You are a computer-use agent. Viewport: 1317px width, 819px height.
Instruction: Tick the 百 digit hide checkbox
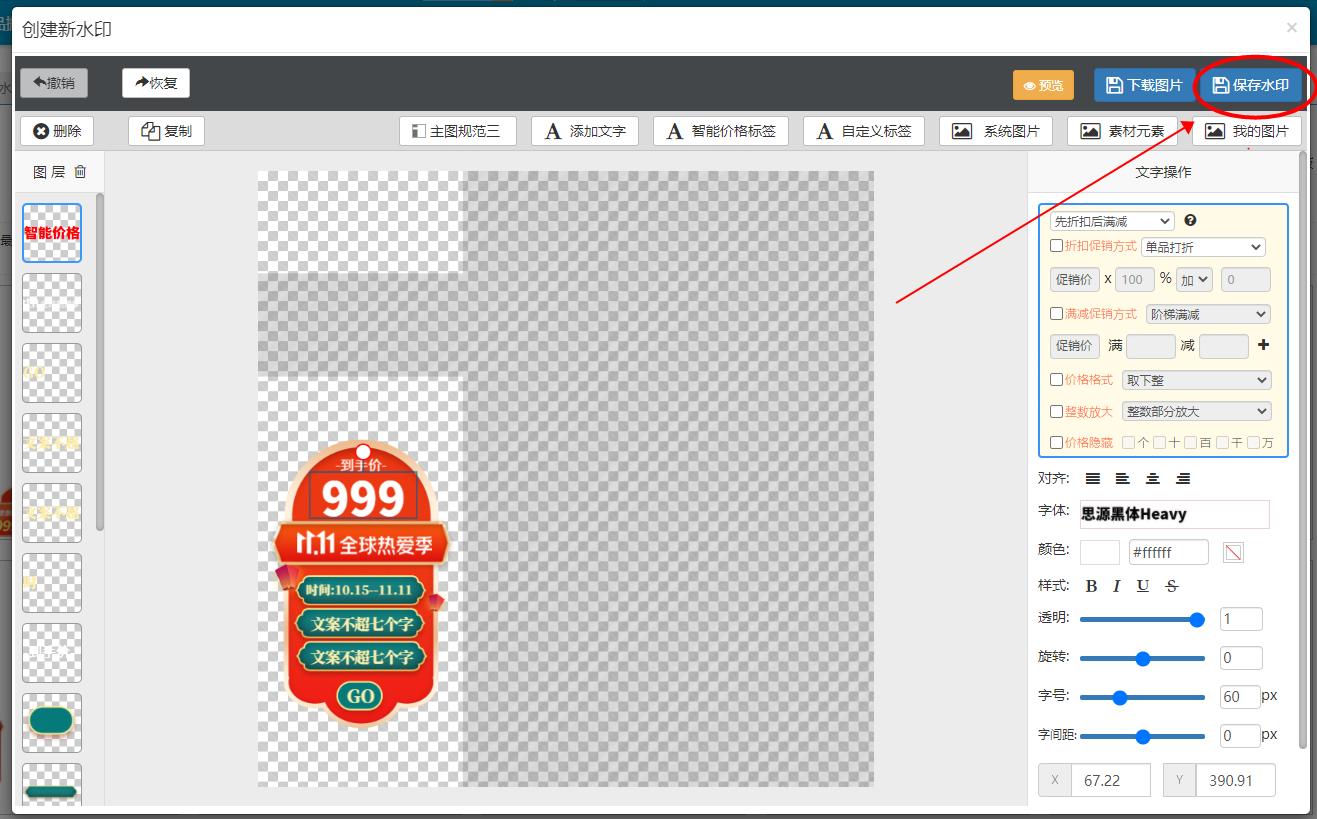1190,442
